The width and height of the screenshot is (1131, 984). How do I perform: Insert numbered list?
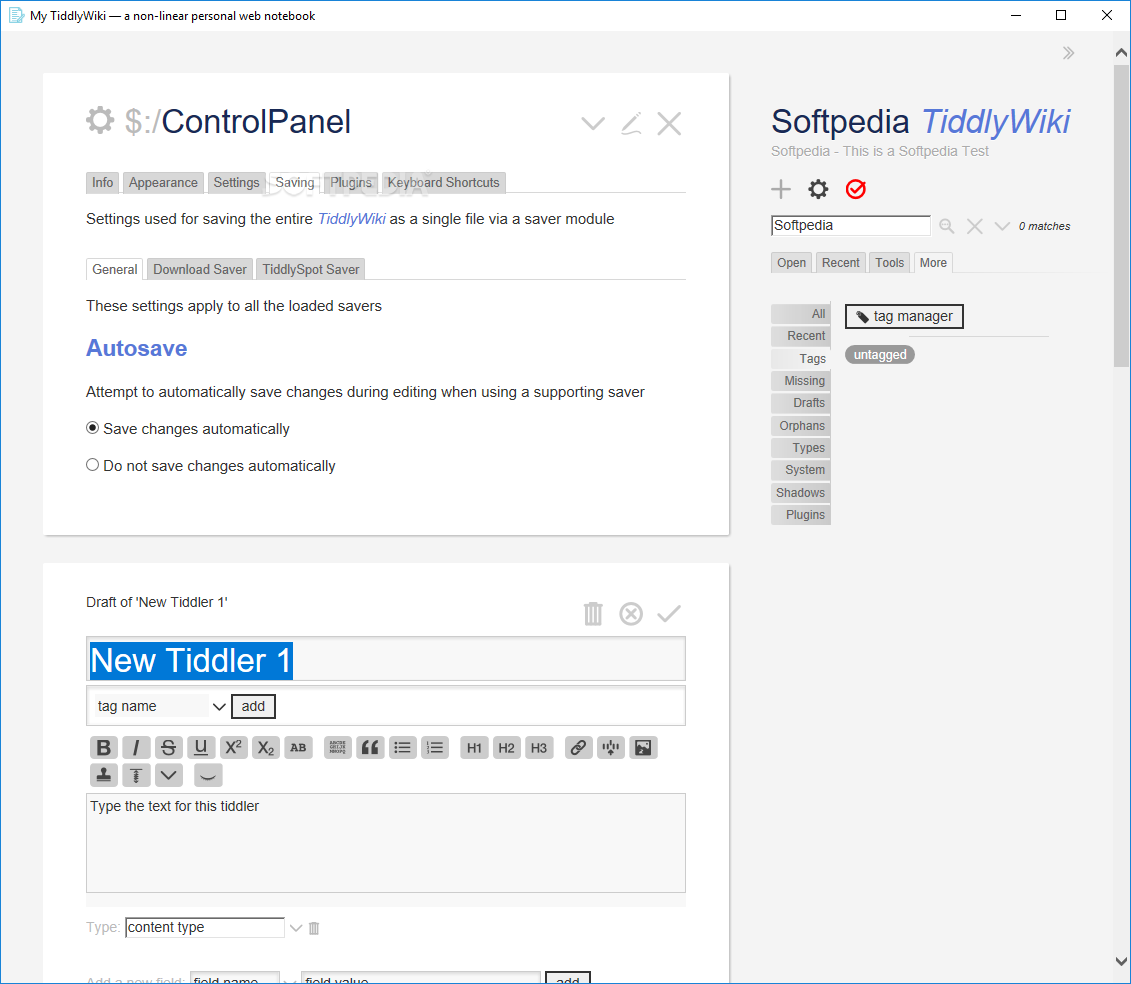pos(435,747)
